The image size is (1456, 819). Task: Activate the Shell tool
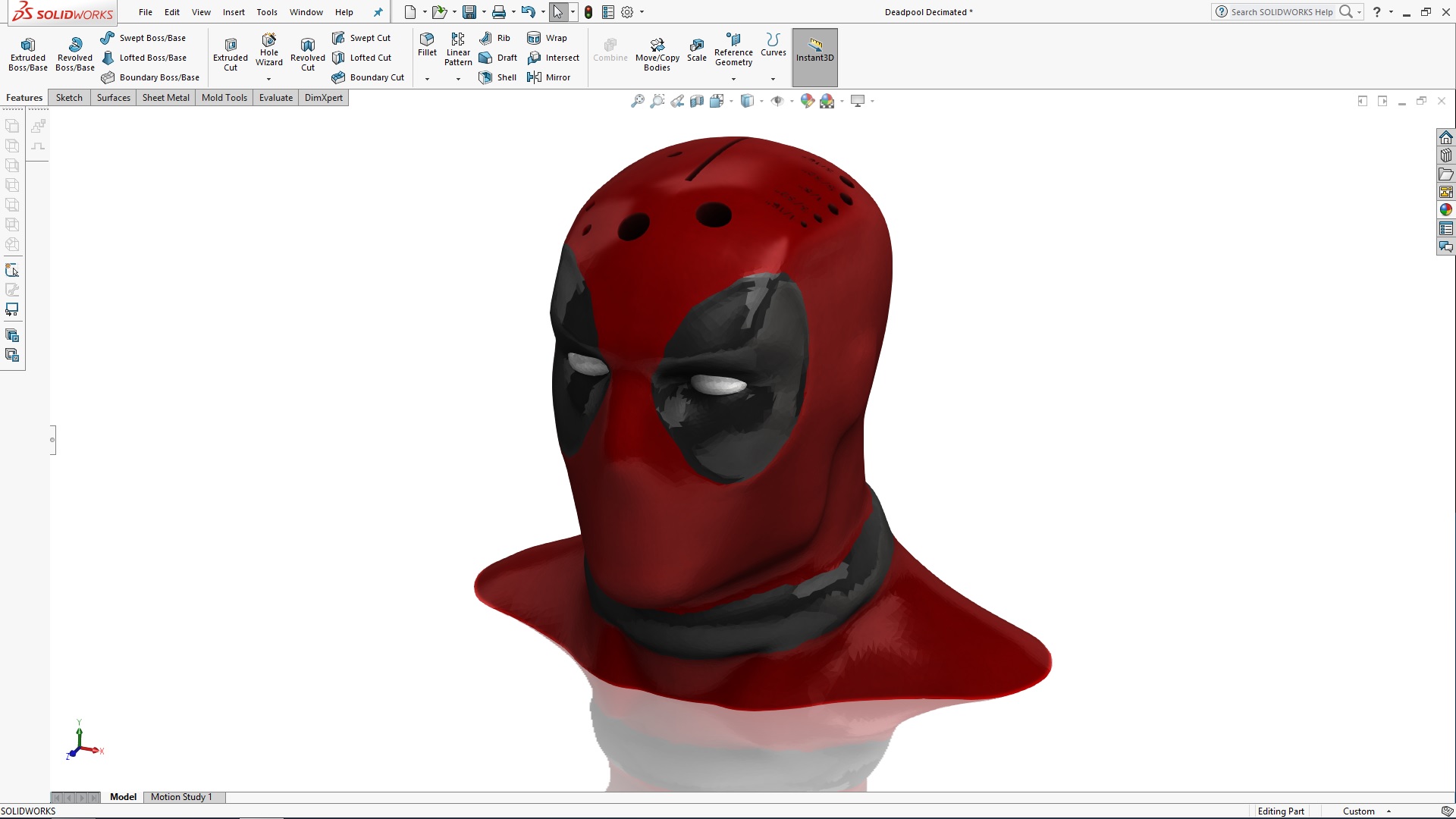497,77
